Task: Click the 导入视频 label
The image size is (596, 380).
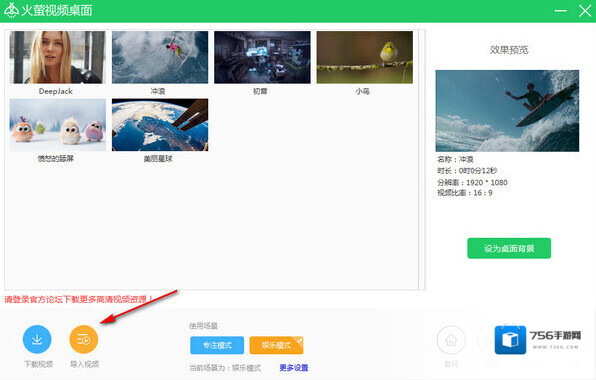Action: (84, 364)
